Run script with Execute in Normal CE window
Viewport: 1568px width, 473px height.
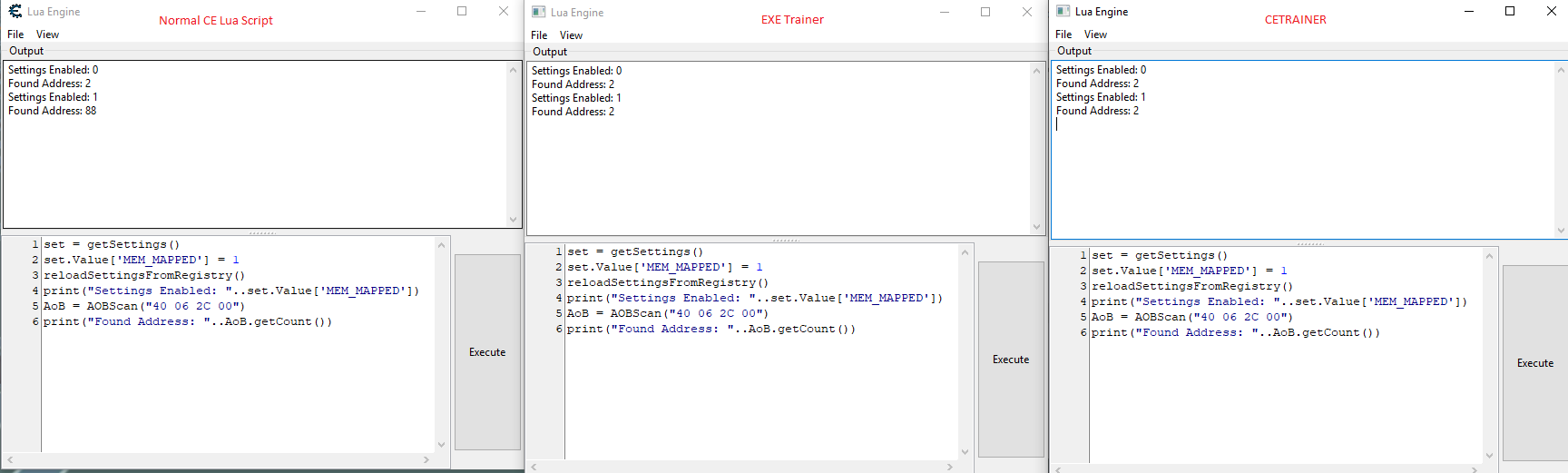487,352
